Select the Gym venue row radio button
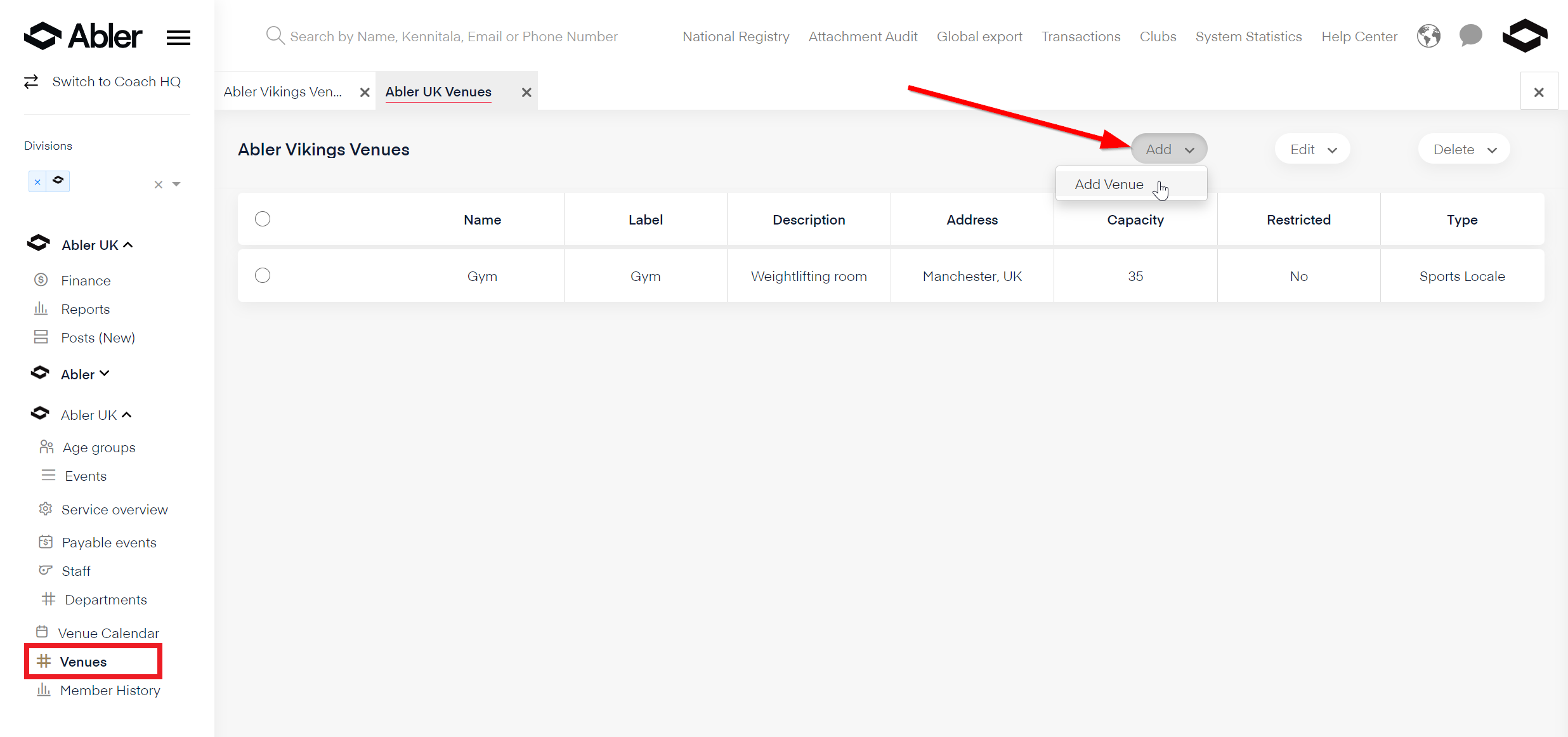The height and width of the screenshot is (737, 1568). click(x=263, y=275)
